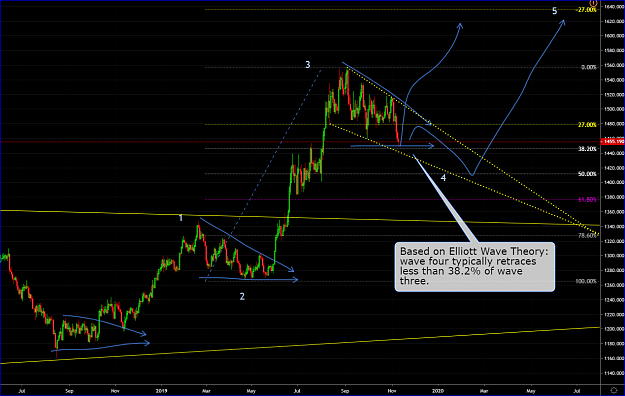Click the orange alert indicator icon
Viewport: 625px width, 396px height.
pyautogui.click(x=593, y=3)
